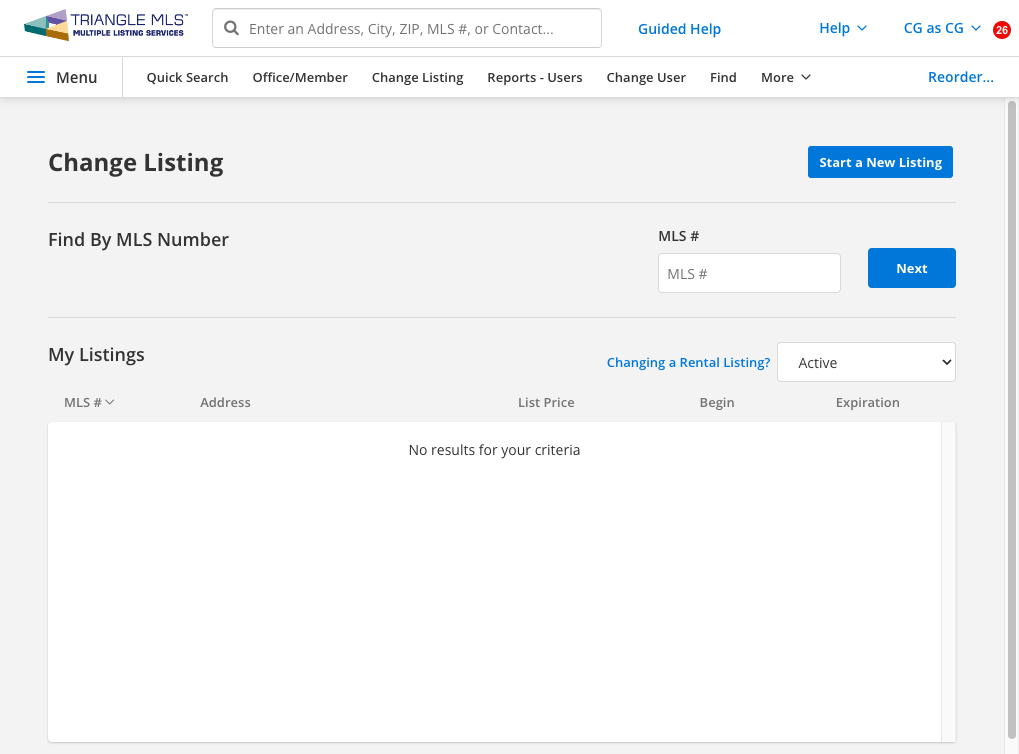Click the Menu label beside hamburger icon

[76, 77]
